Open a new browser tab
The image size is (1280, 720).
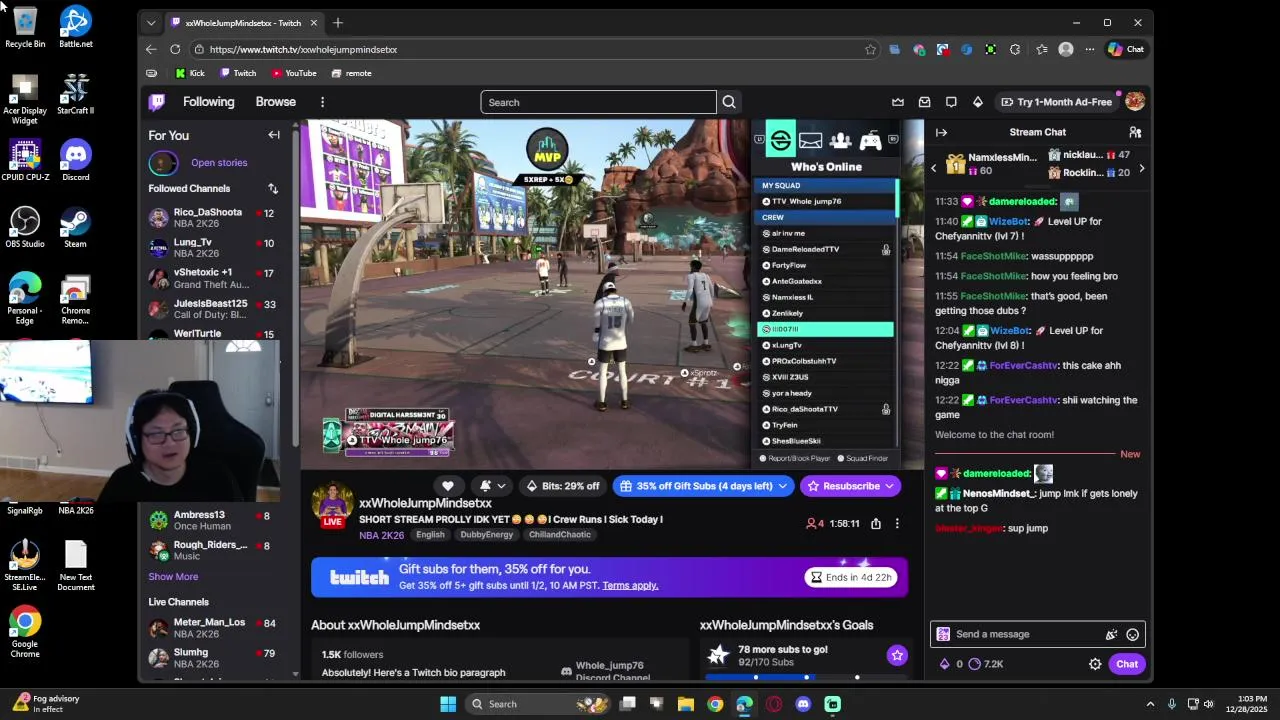point(338,22)
